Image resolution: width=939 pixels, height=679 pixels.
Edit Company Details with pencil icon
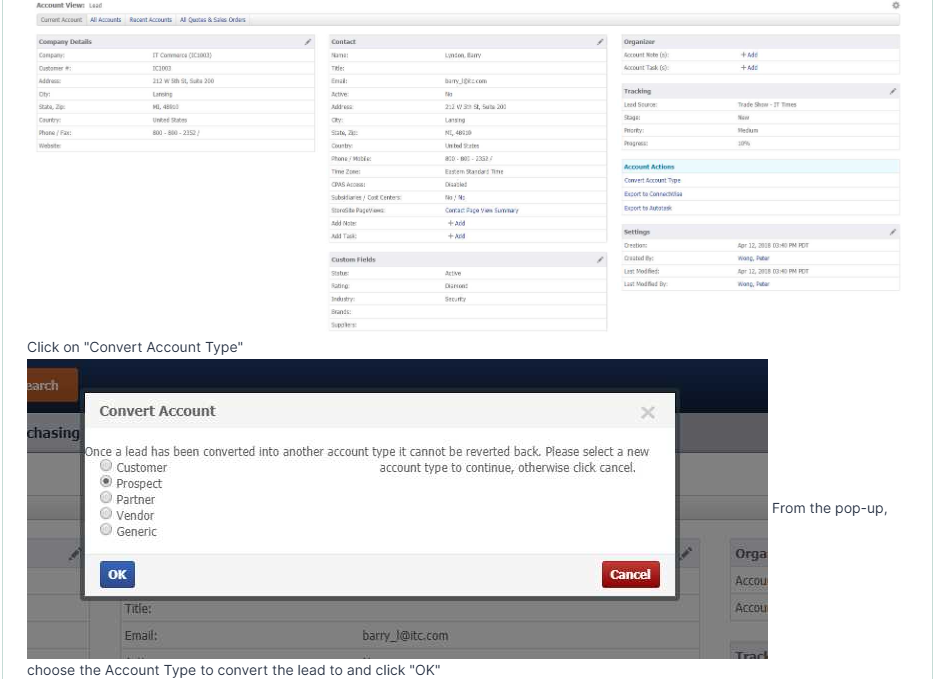308,42
